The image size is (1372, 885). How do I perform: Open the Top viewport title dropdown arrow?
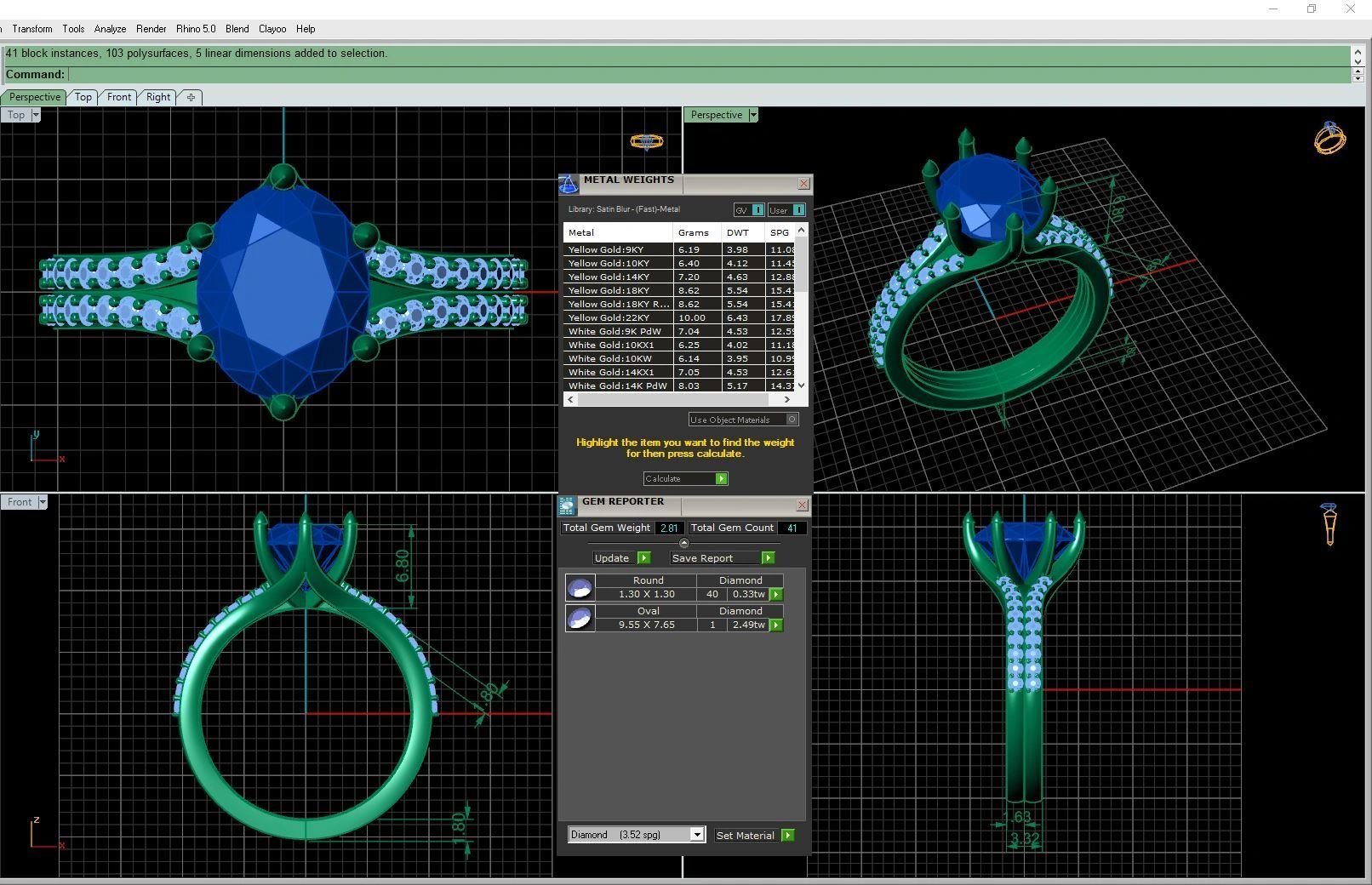pos(36,115)
